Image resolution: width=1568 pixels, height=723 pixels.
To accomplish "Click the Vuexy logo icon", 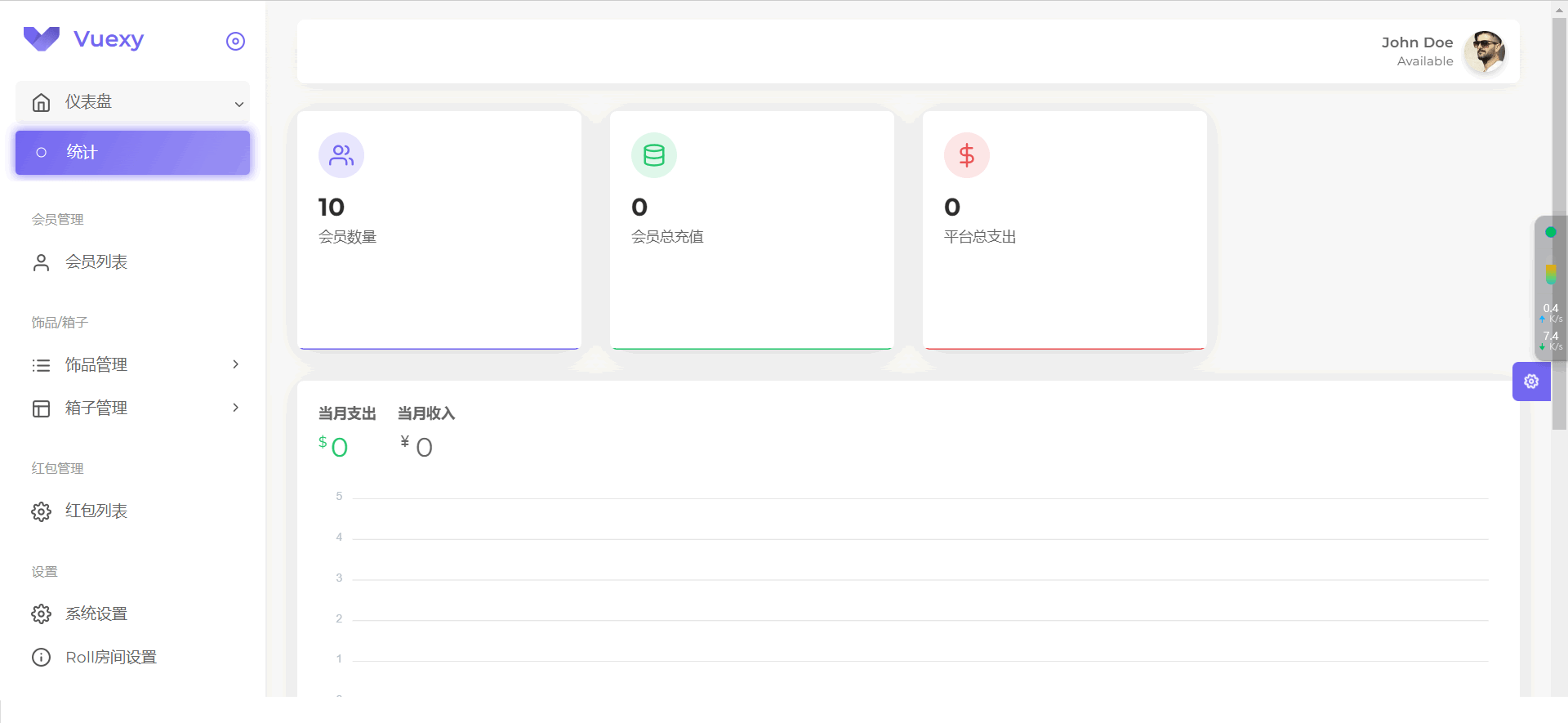I will pyautogui.click(x=42, y=38).
